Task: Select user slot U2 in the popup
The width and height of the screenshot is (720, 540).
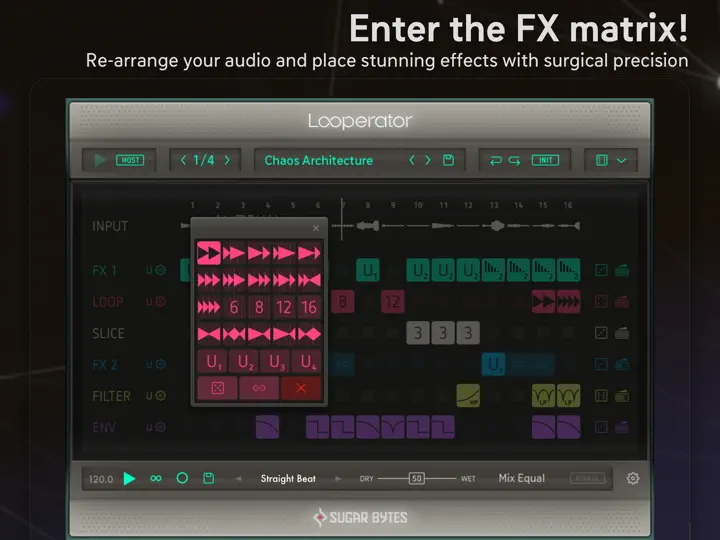Action: click(245, 362)
